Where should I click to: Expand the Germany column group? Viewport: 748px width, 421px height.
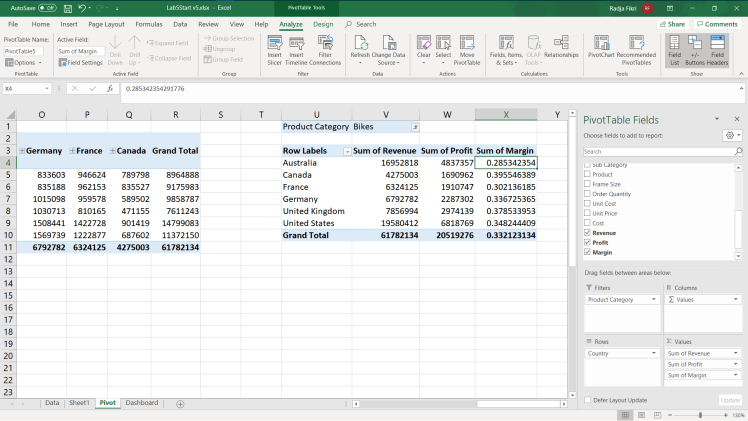21,150
